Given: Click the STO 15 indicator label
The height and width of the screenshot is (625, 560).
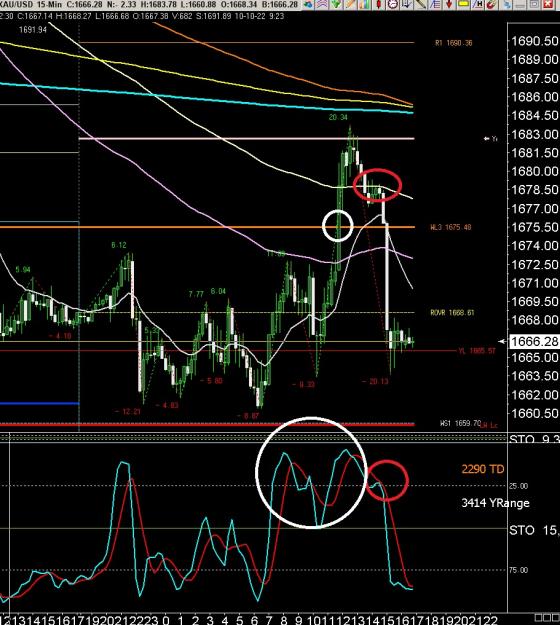Looking at the screenshot, I should 534,530.
